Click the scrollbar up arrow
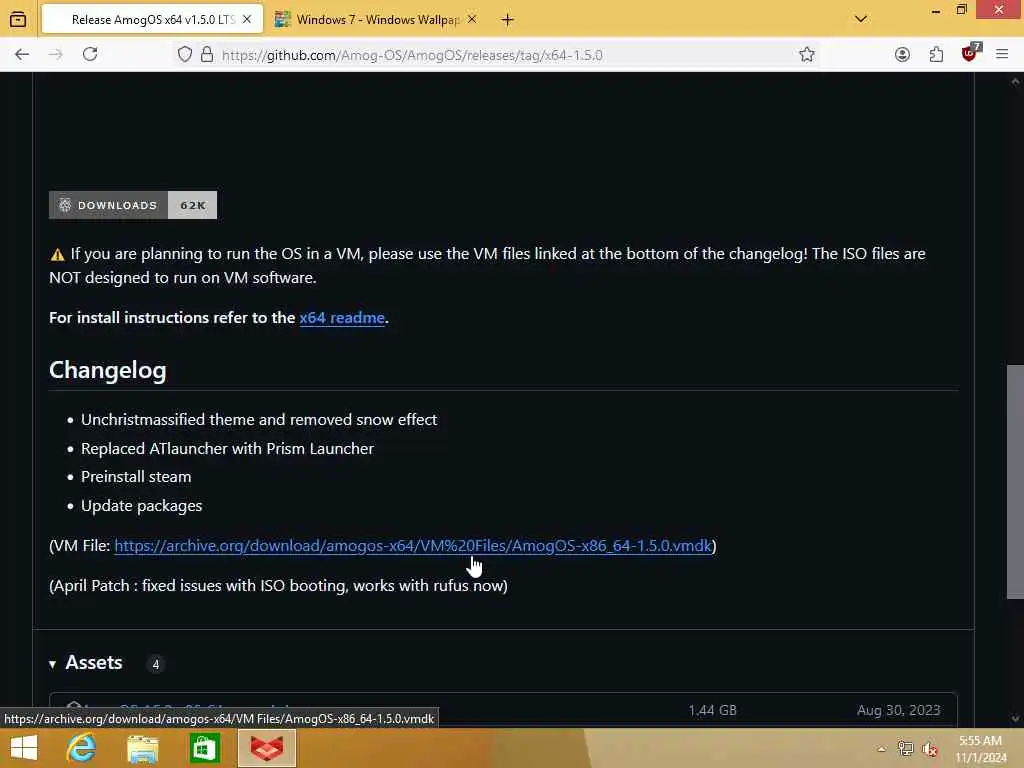 coord(1015,82)
